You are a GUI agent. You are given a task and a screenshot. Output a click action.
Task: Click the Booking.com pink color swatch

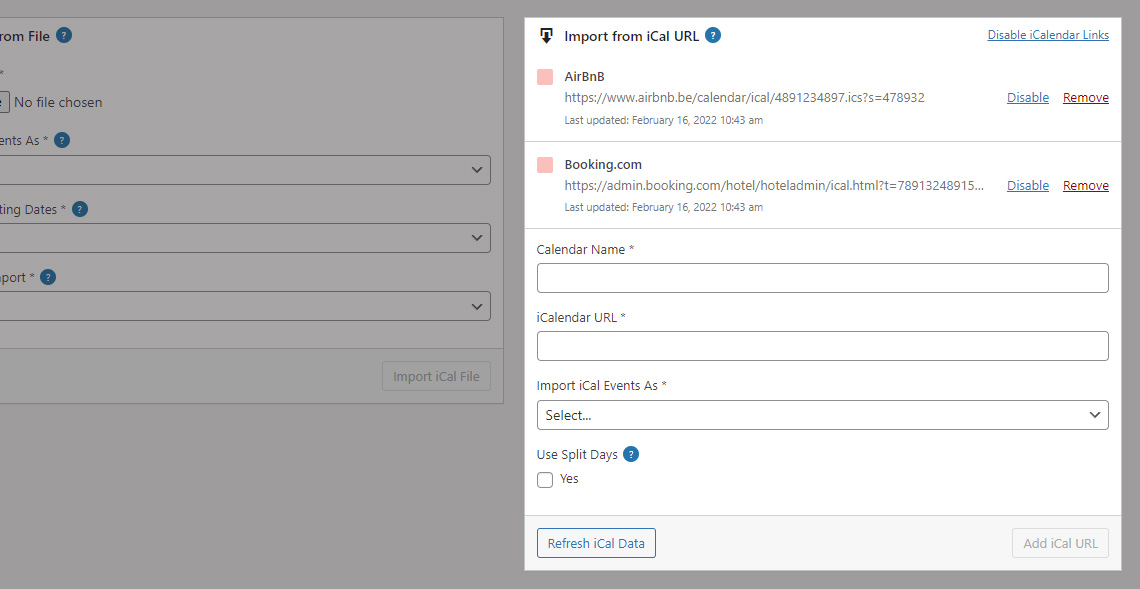click(x=545, y=165)
